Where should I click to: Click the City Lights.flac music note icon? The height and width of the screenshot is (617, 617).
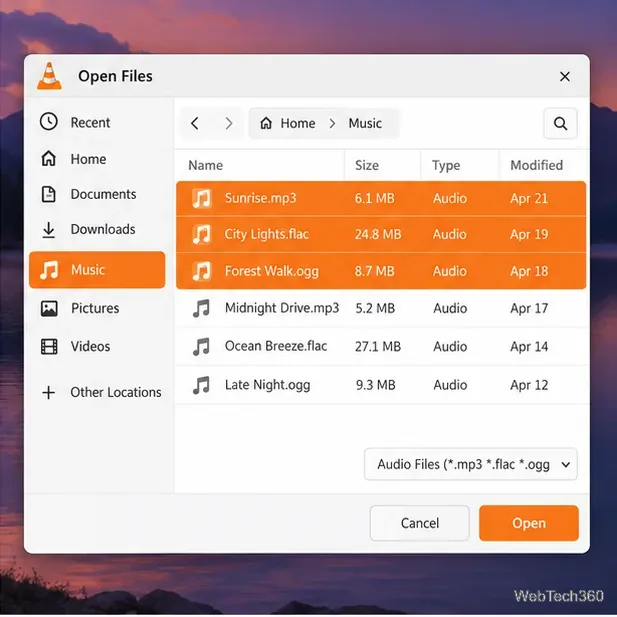(x=202, y=234)
